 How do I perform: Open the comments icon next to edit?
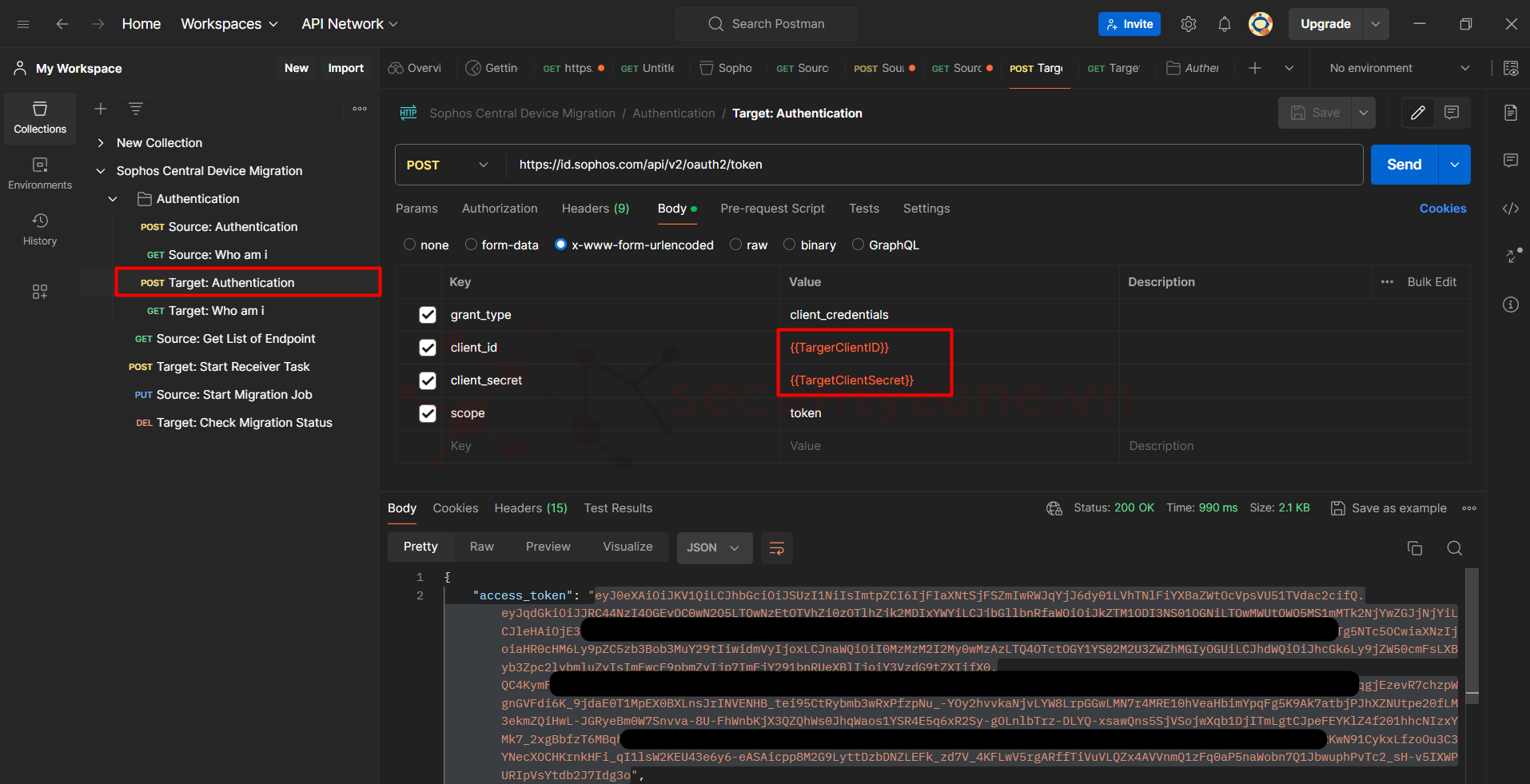coord(1452,113)
